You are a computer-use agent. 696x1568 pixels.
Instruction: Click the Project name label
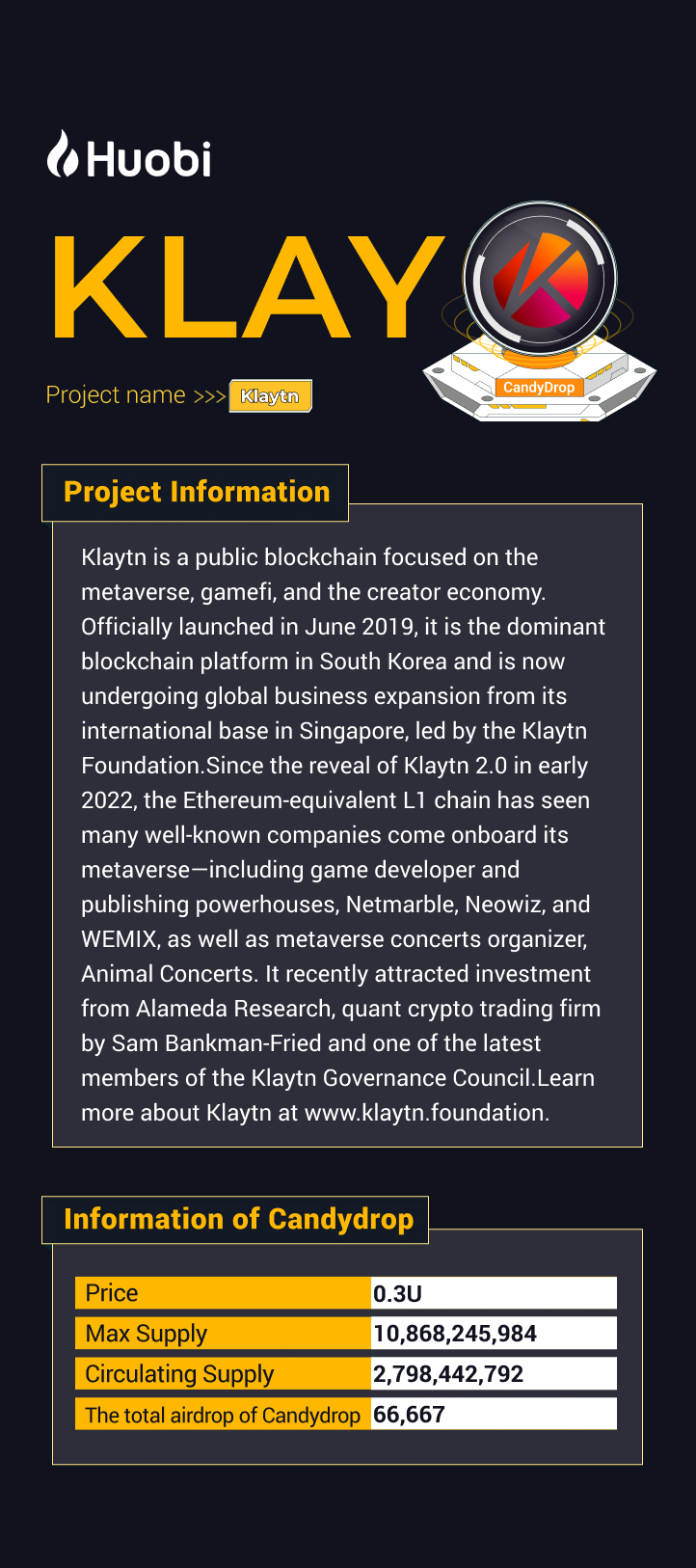tap(116, 395)
